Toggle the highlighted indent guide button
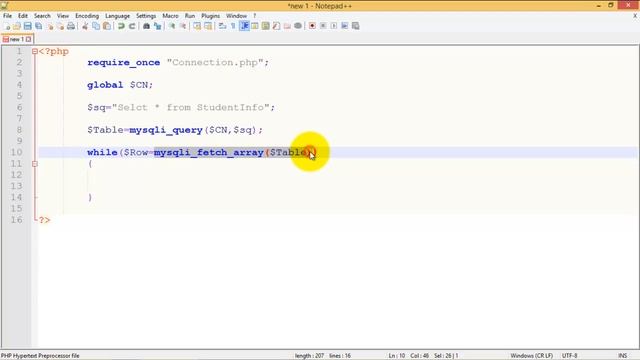640x360 pixels. [244, 26]
